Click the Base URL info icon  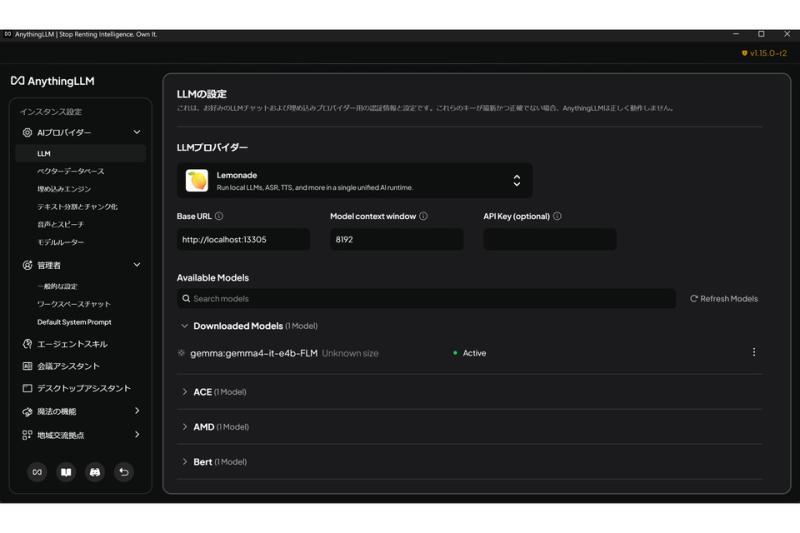(x=219, y=216)
